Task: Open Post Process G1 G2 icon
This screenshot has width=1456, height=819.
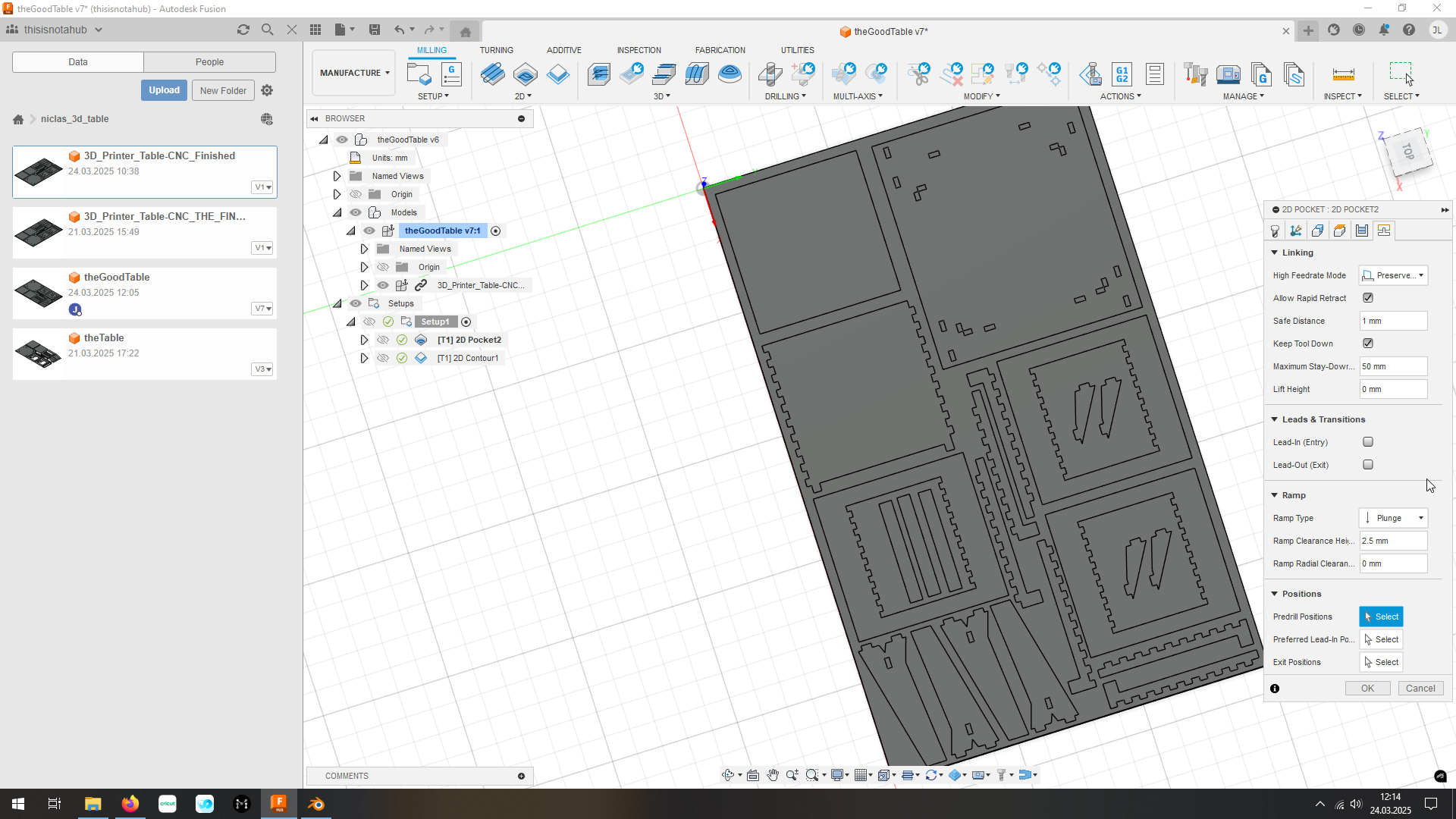Action: pos(1122,74)
